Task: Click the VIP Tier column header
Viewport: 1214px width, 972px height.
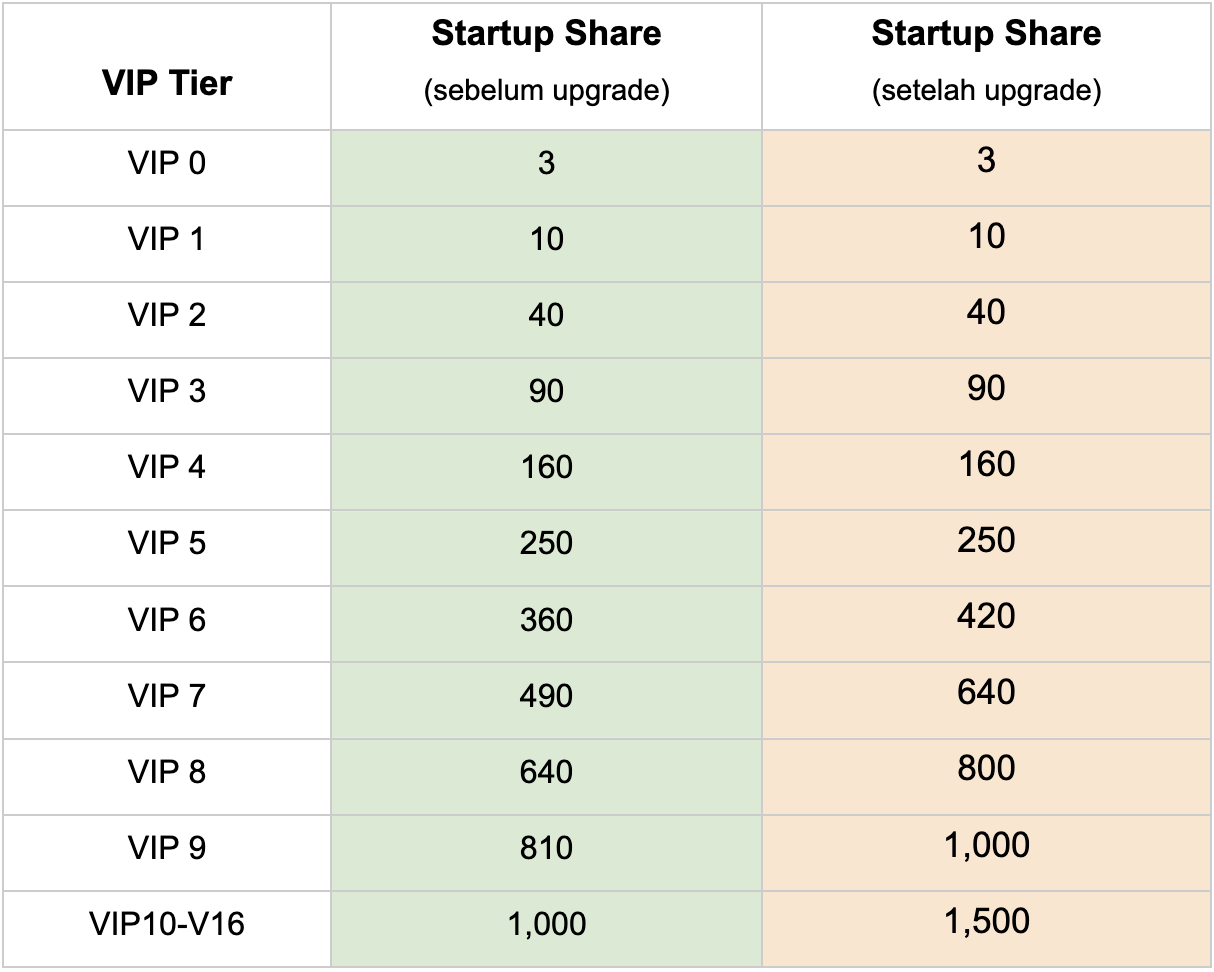Action: (x=167, y=83)
